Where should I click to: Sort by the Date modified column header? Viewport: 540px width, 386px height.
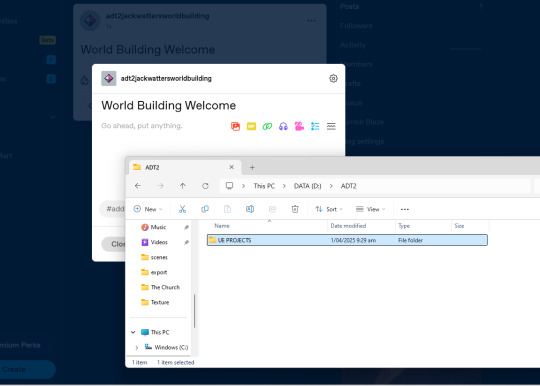(348, 226)
